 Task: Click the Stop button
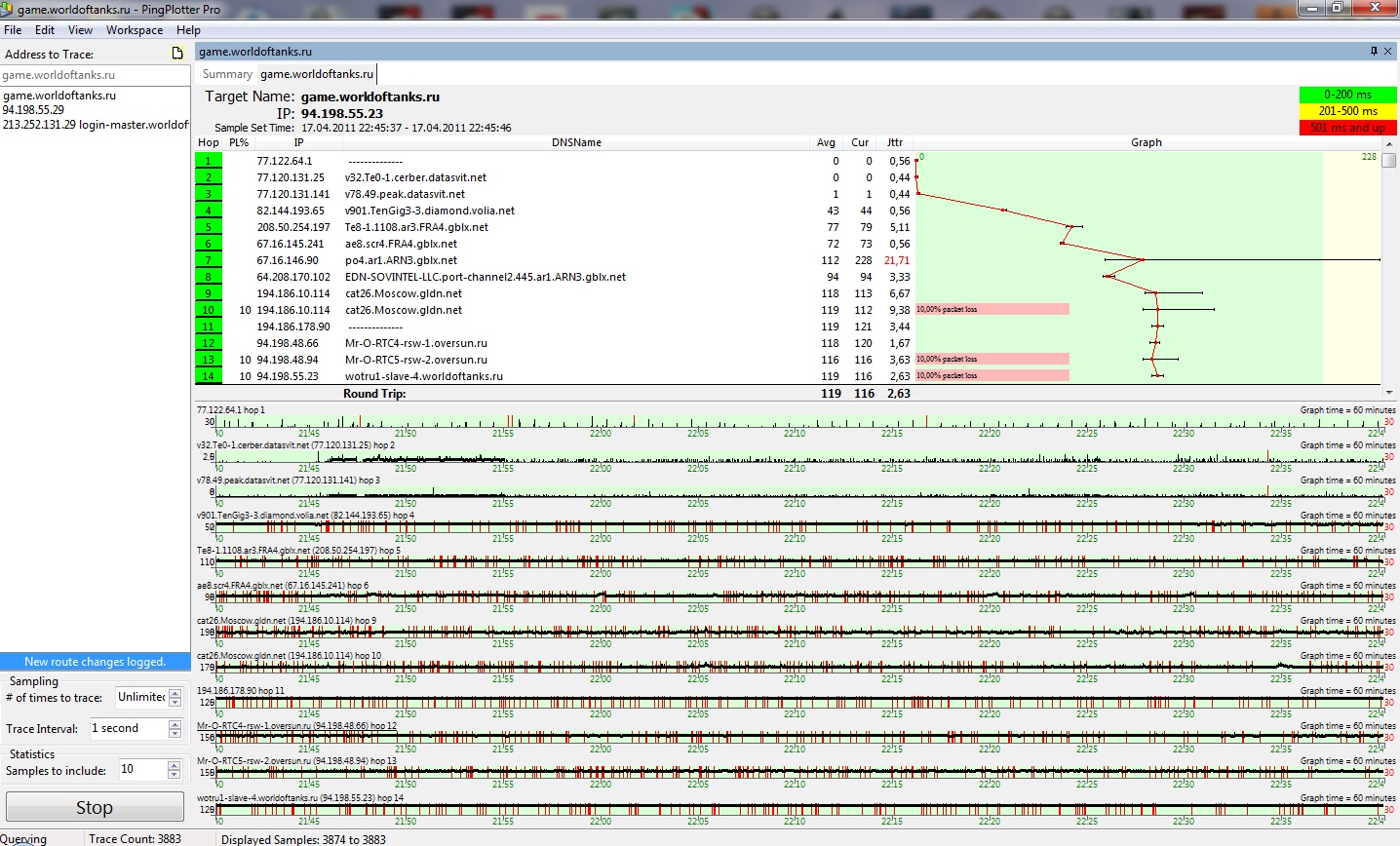pyautogui.click(x=95, y=807)
